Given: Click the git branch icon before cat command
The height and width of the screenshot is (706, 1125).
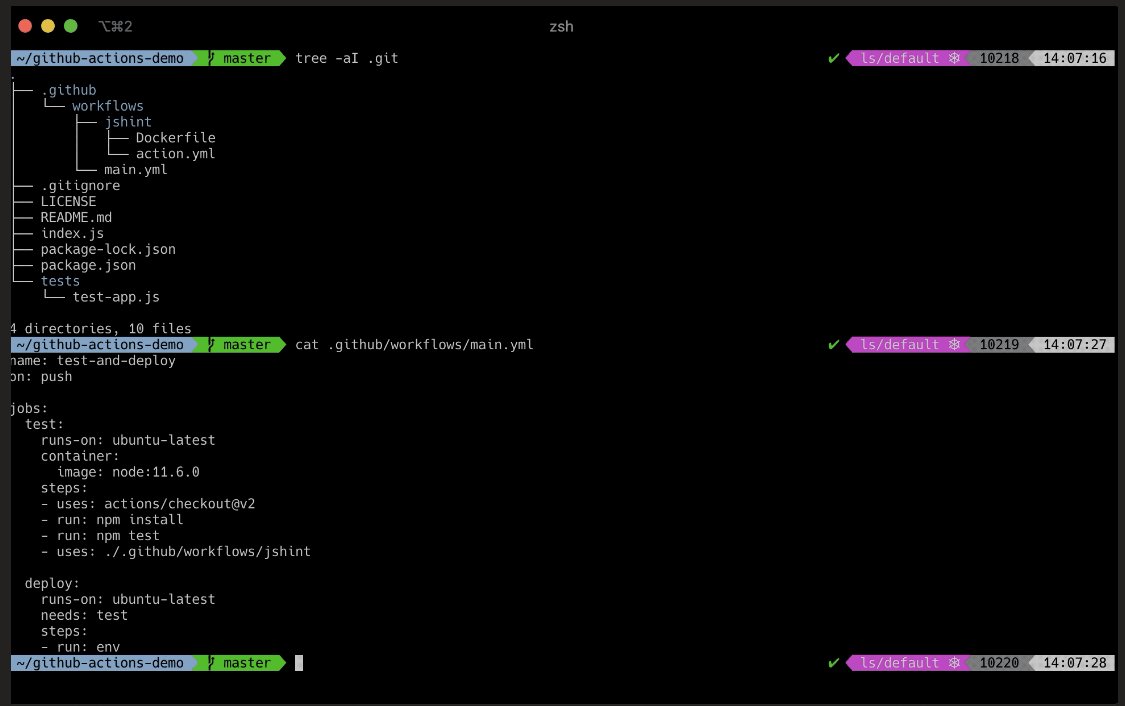Looking at the screenshot, I should [212, 344].
